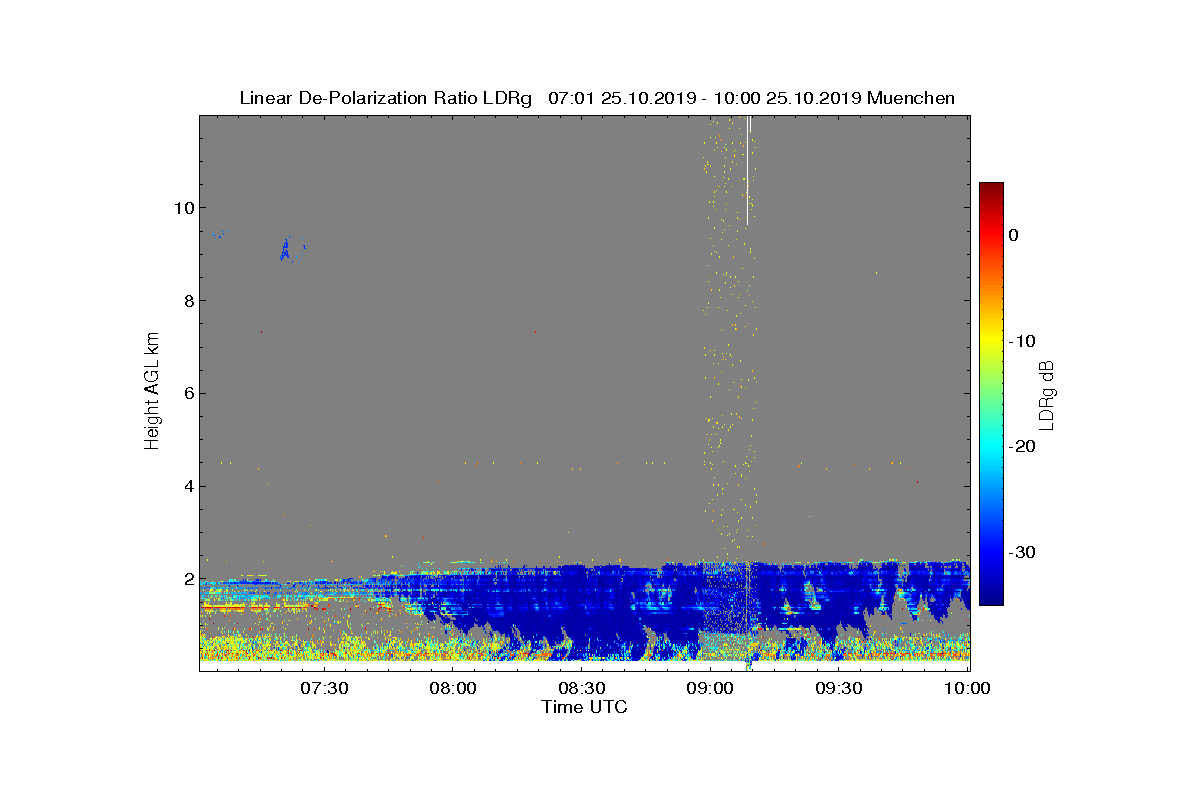Click the 10:00 time tick label
This screenshot has width=1200, height=800.
pyautogui.click(x=968, y=689)
